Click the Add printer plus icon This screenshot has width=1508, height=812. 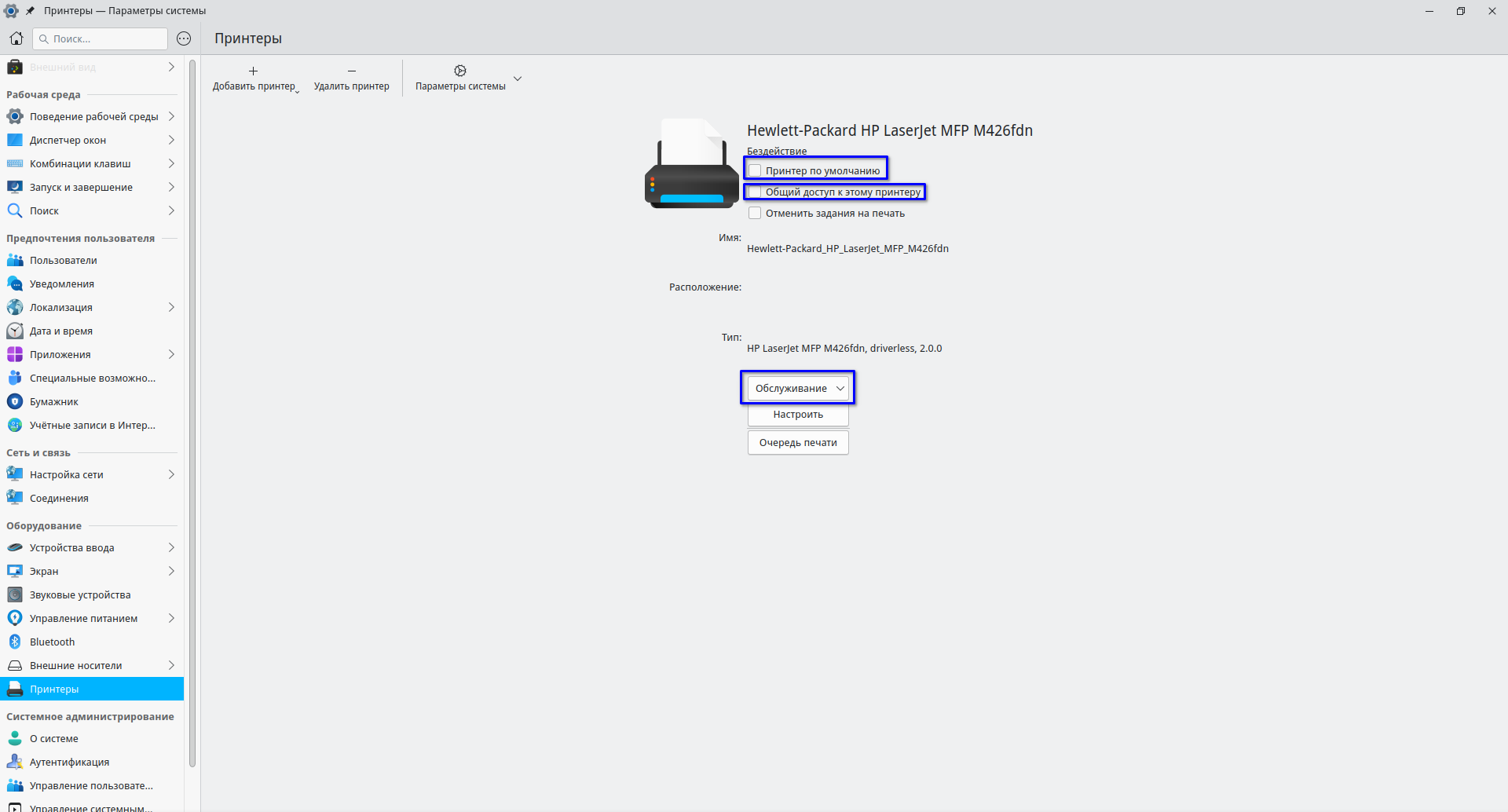pos(253,71)
